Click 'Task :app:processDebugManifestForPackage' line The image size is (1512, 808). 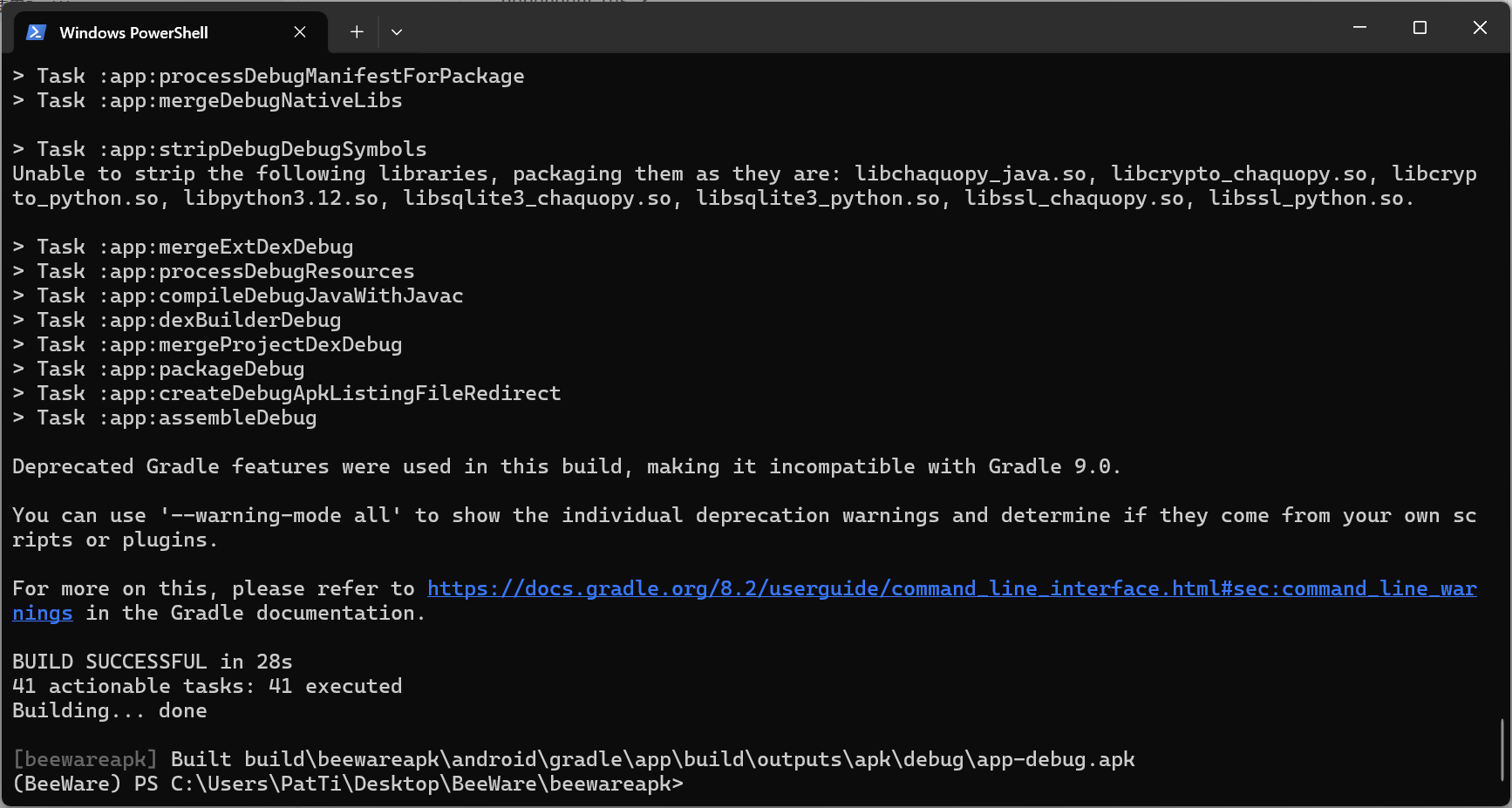tap(269, 77)
